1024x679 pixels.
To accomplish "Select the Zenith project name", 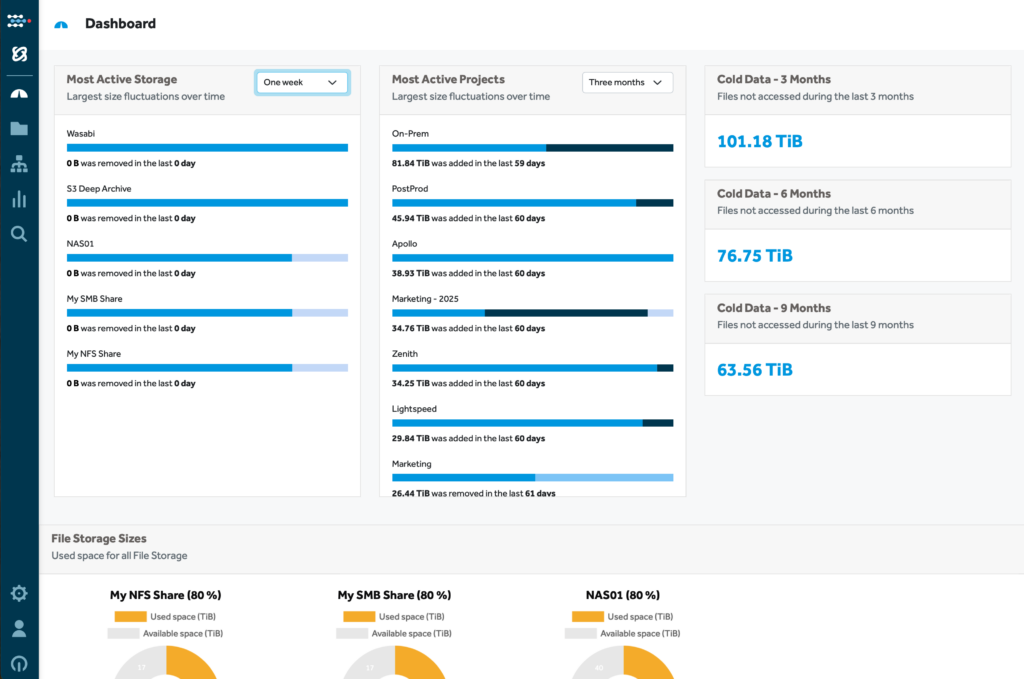I will pos(405,353).
